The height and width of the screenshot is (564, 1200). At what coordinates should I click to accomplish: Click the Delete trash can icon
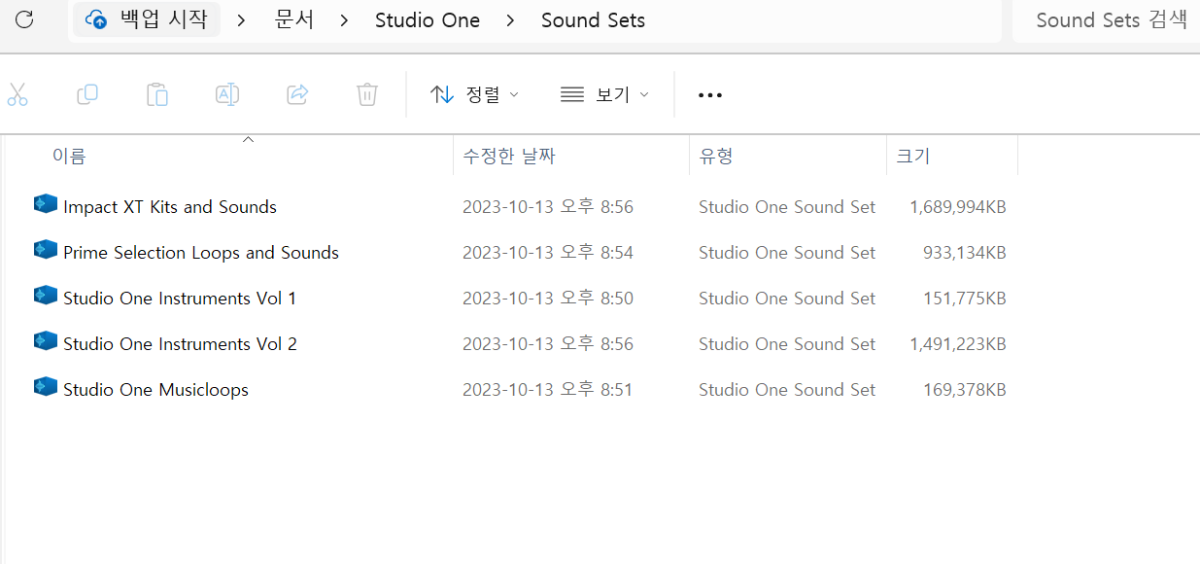367,95
